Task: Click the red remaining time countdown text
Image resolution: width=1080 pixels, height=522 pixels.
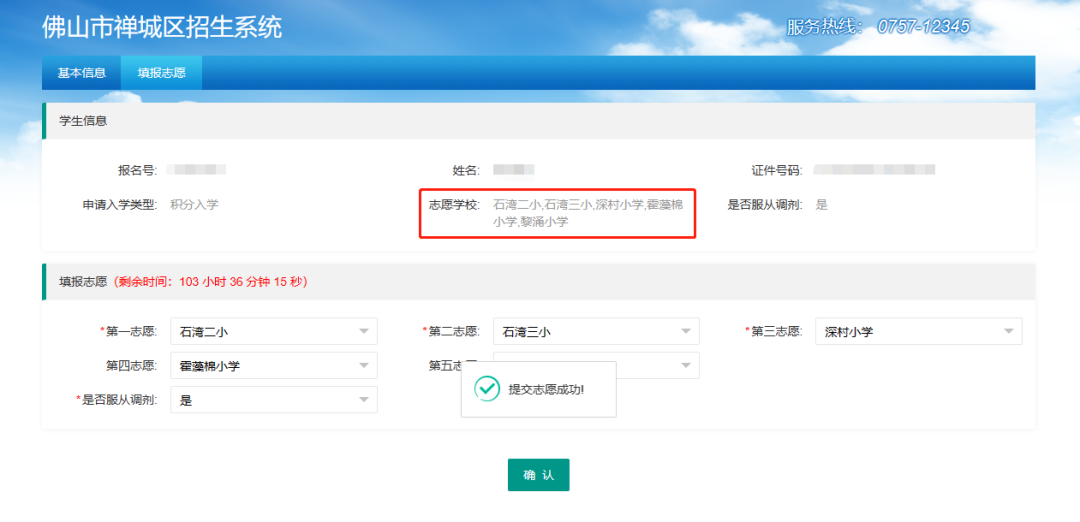Action: coord(212,282)
